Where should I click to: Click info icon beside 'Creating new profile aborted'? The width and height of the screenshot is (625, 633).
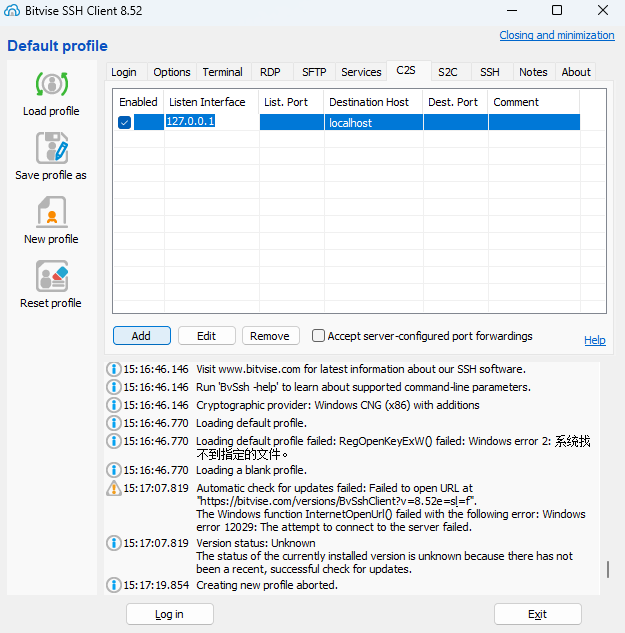pyautogui.click(x=113, y=585)
